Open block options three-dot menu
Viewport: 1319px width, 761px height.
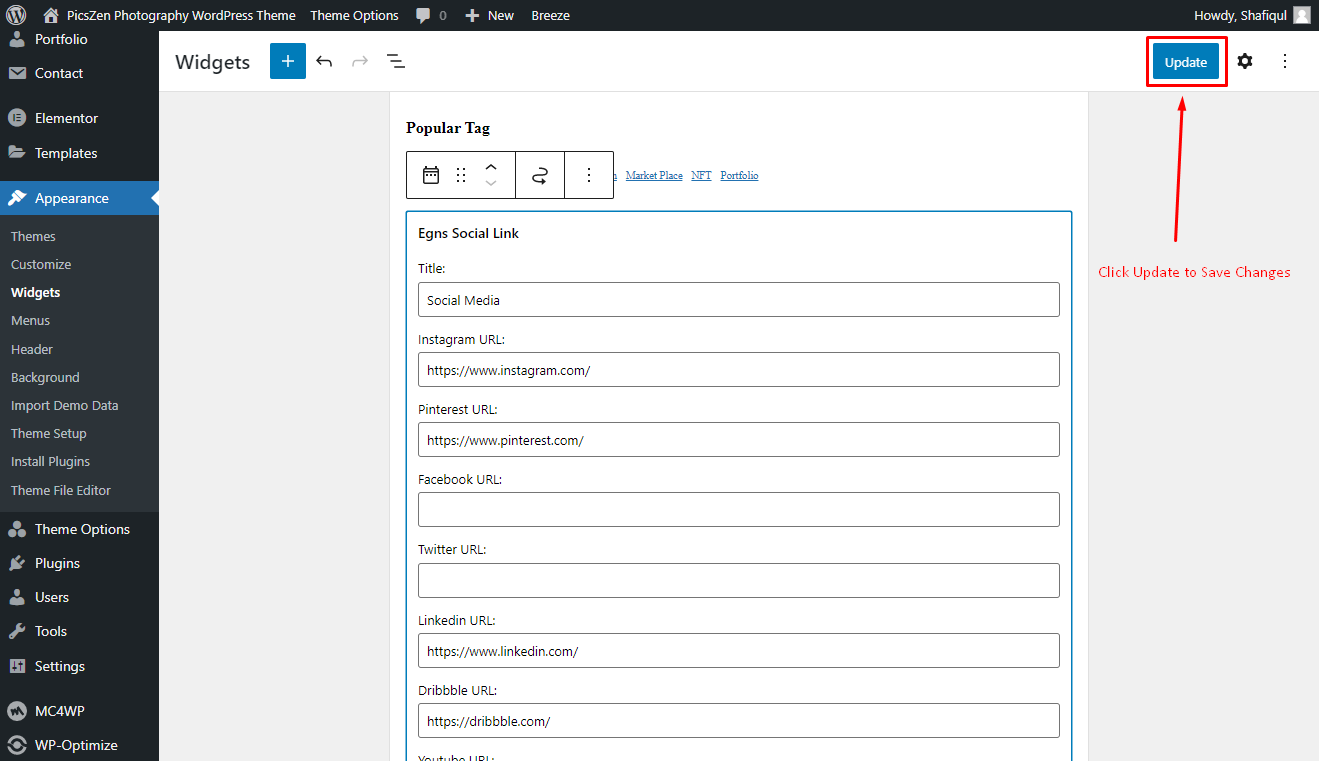point(589,175)
